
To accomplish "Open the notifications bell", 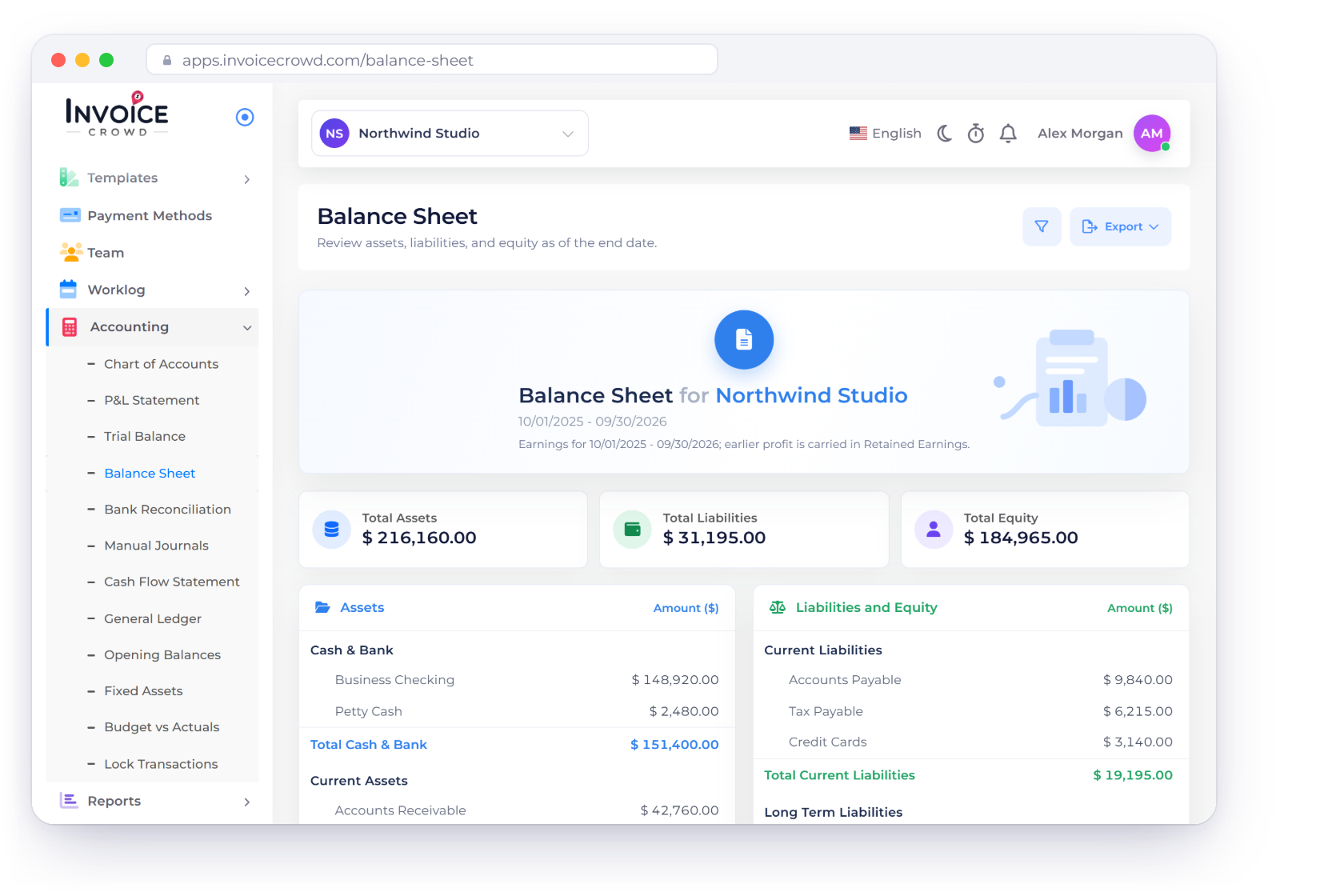I will (x=1008, y=134).
